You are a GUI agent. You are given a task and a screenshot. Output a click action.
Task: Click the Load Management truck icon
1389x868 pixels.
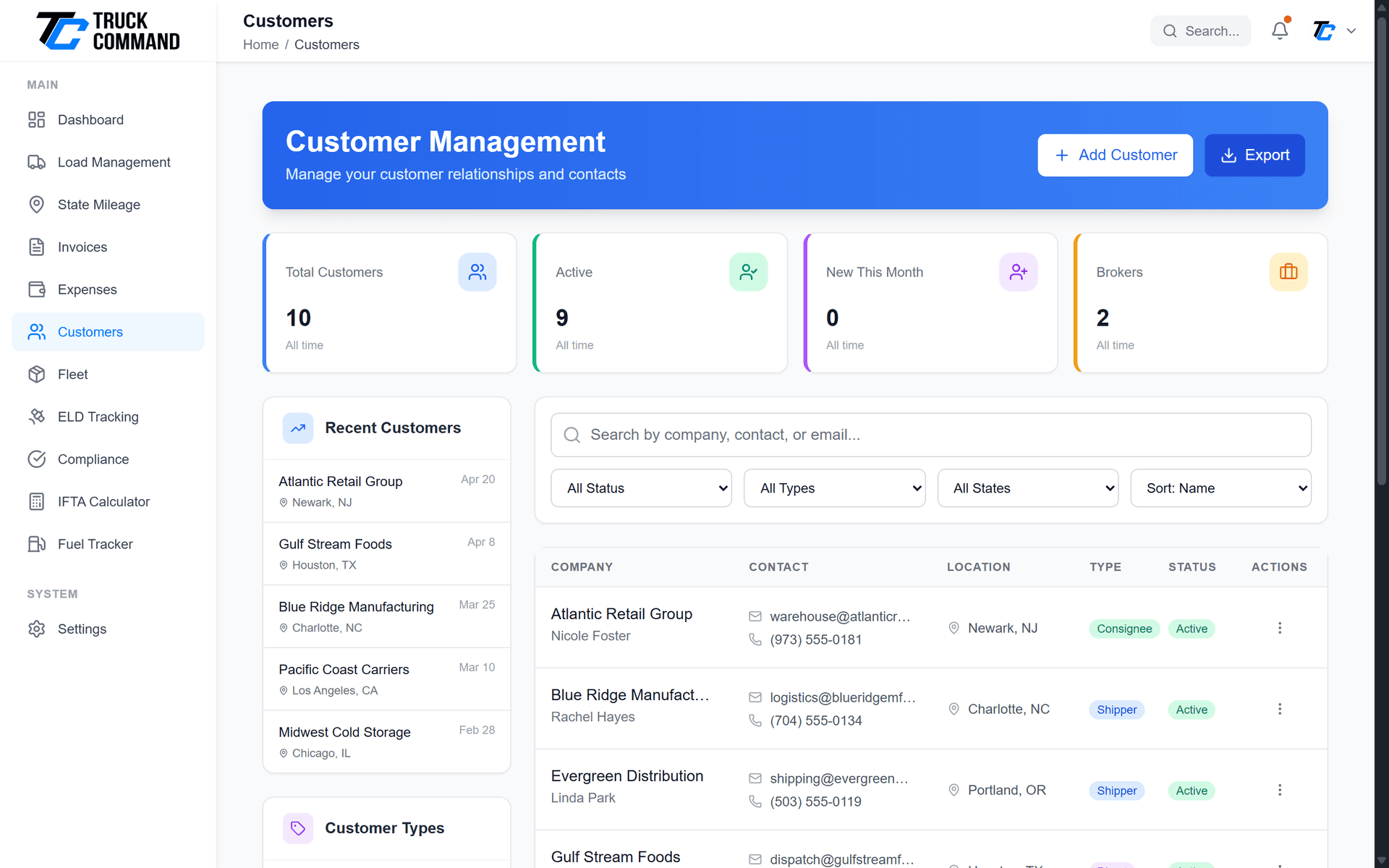37,162
